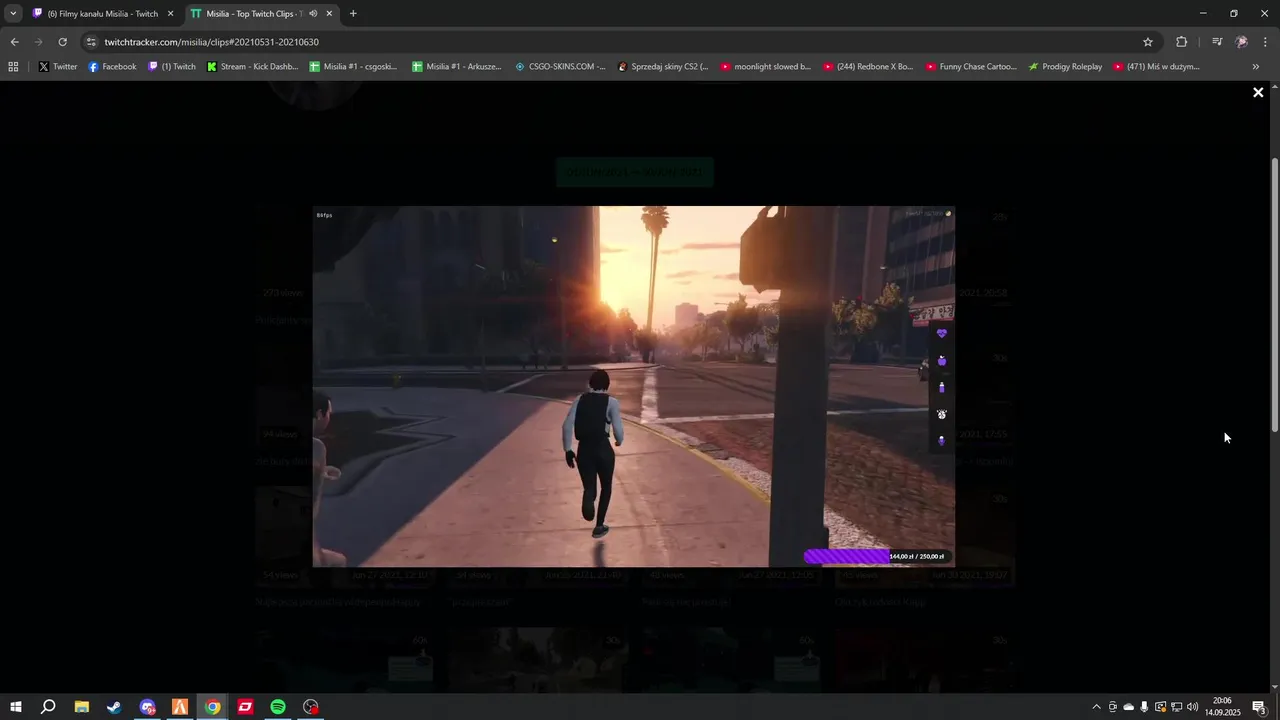Open the Funny Chase Cartoon bookmark
This screenshot has height=720, width=1280.
971,67
